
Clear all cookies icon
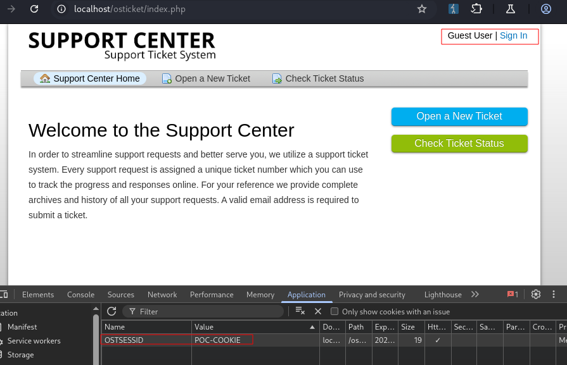coord(300,311)
